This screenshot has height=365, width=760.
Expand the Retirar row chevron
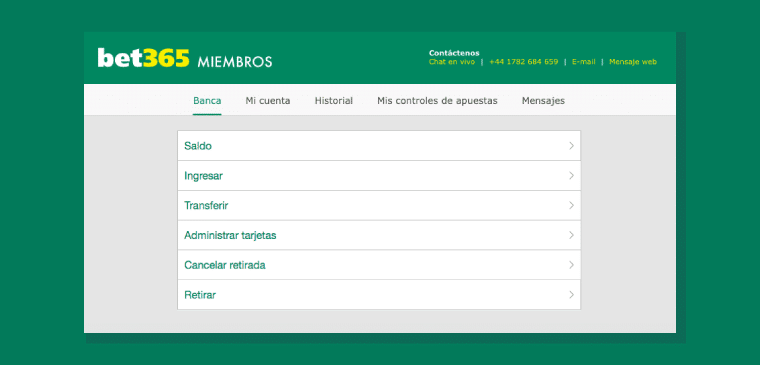[571, 295]
